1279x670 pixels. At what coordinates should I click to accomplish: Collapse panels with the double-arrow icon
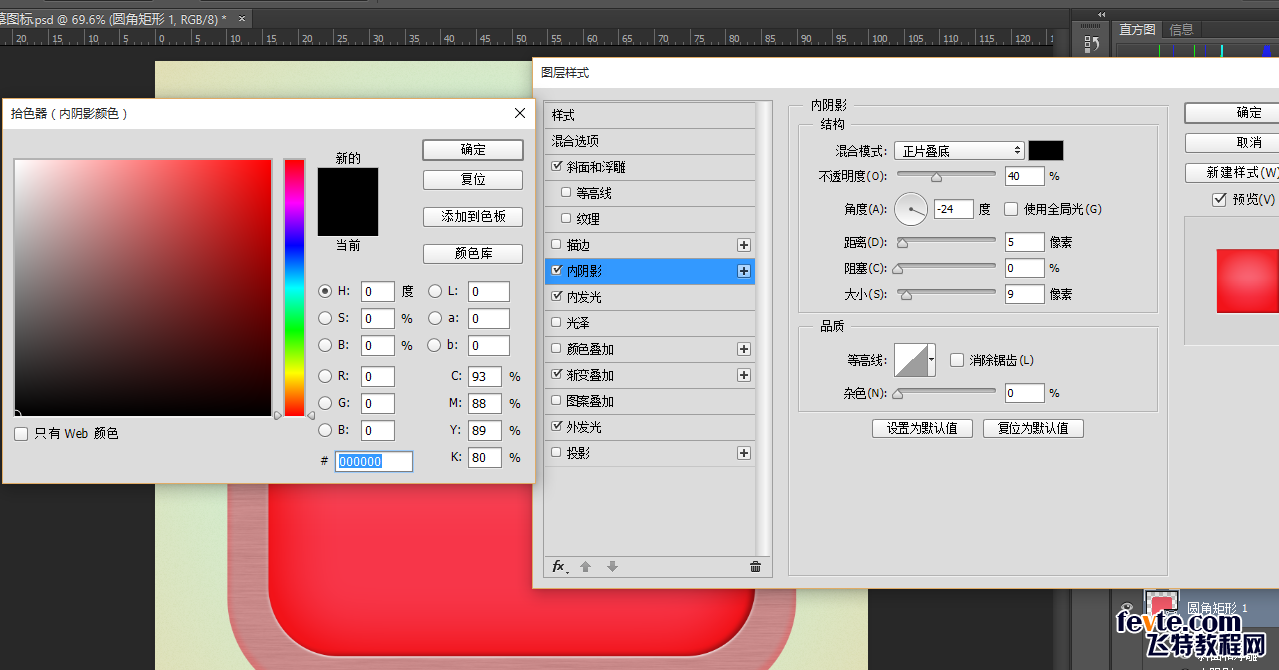[1102, 15]
